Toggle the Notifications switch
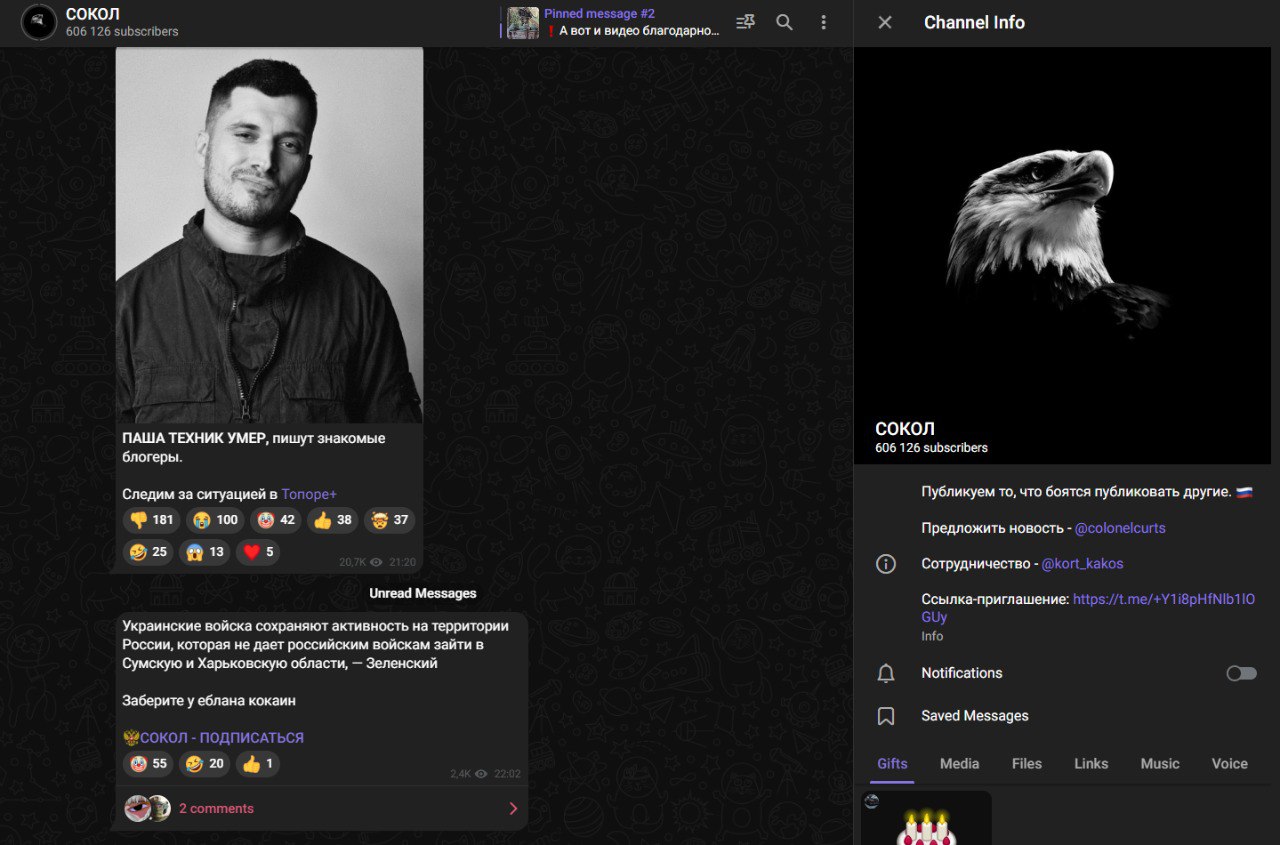The width and height of the screenshot is (1280, 845). pos(1241,674)
